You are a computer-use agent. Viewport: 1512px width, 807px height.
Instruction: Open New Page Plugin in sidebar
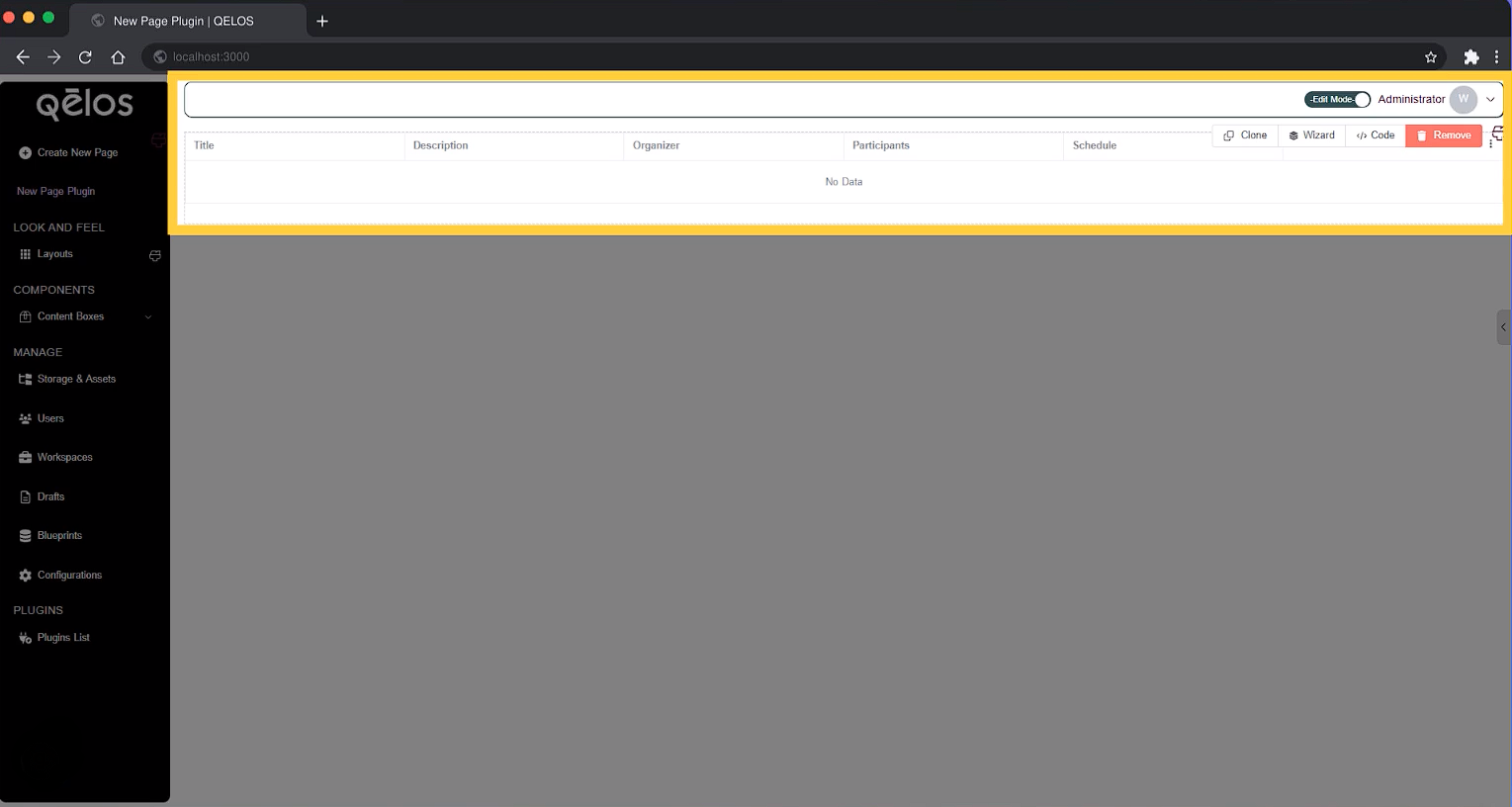click(x=56, y=191)
